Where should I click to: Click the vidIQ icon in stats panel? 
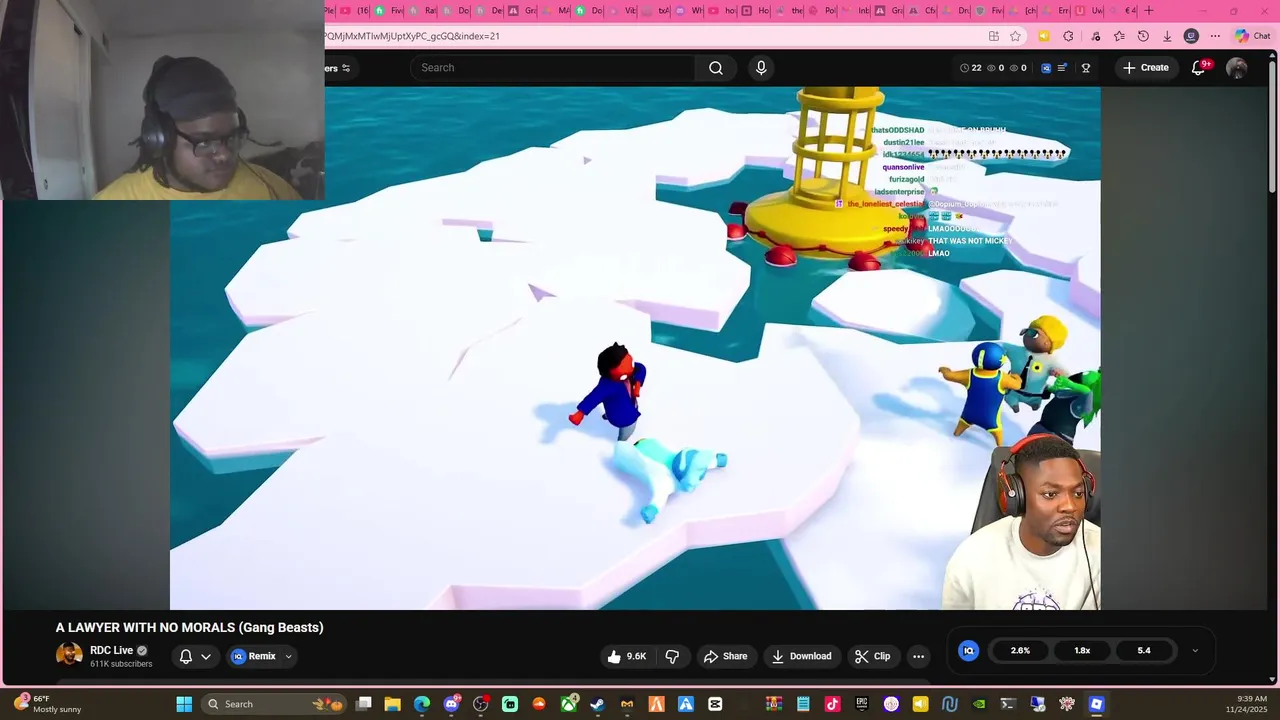[968, 650]
